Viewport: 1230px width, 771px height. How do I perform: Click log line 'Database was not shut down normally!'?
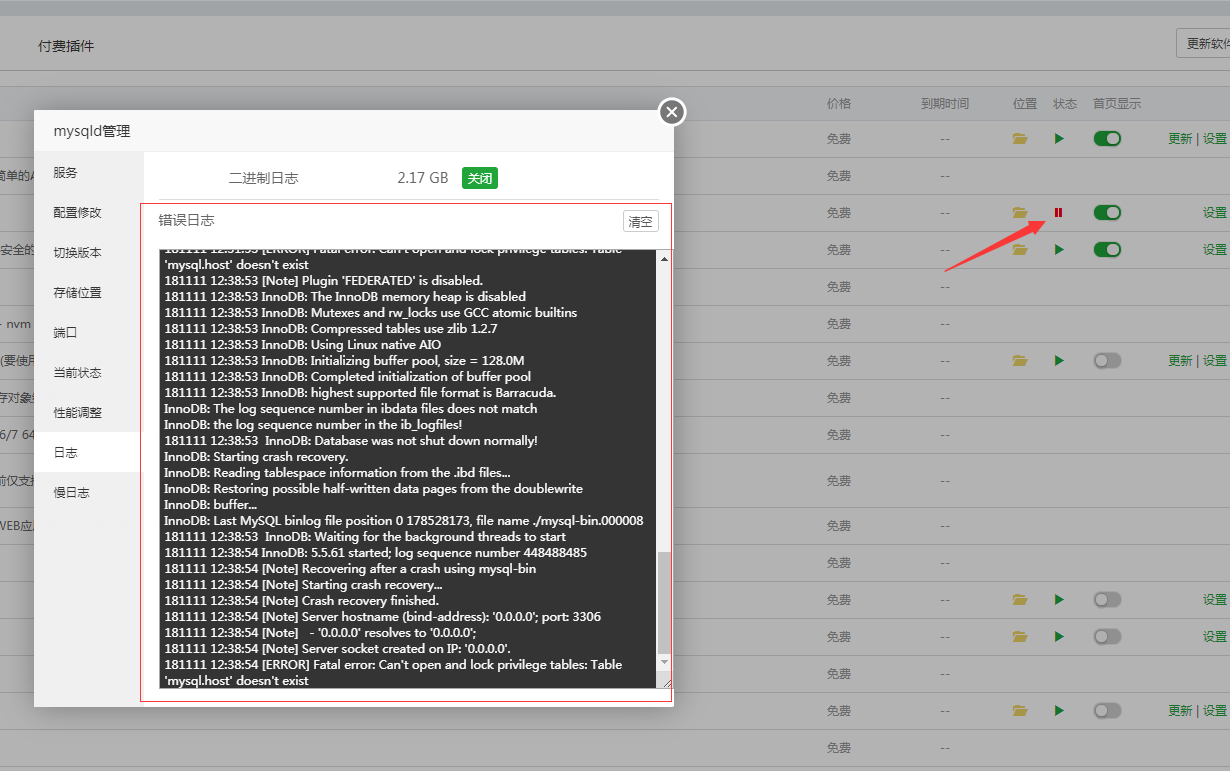(x=351, y=441)
